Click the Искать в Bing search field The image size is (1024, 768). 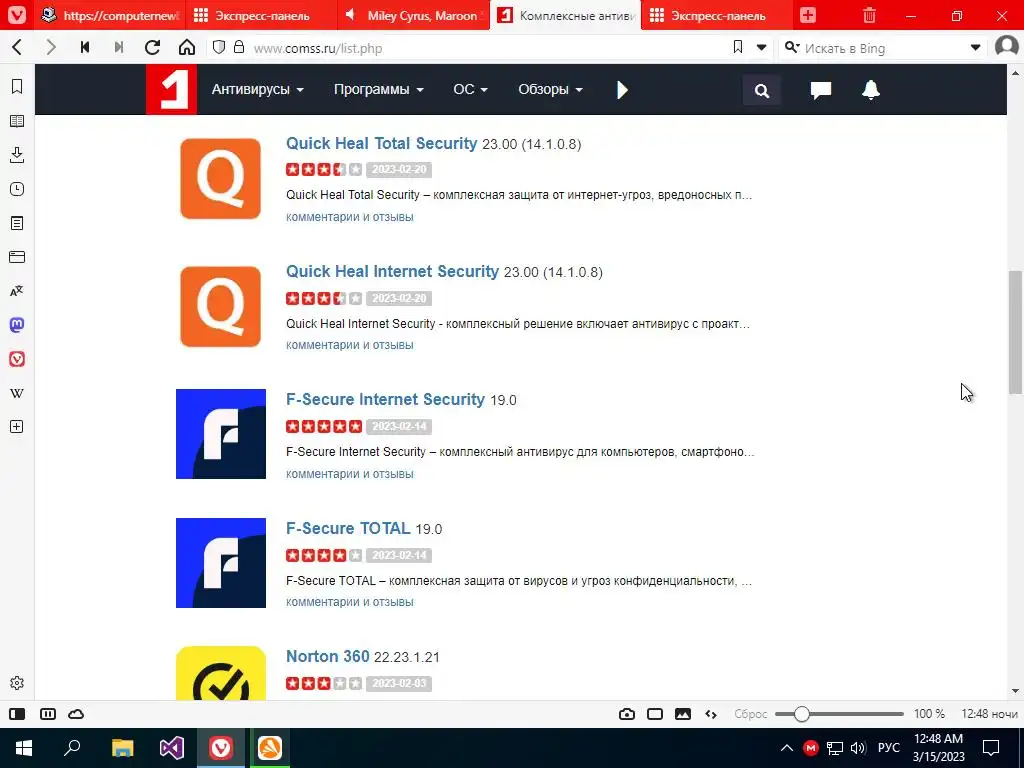coord(883,48)
